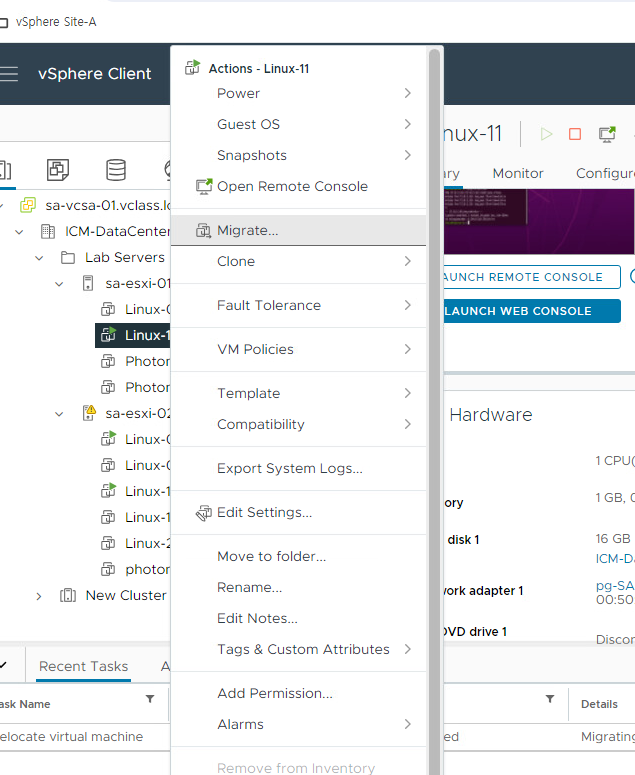
Task: Collapse the sa-vcsa-01.vclass vCenter node
Action: pos(2,205)
